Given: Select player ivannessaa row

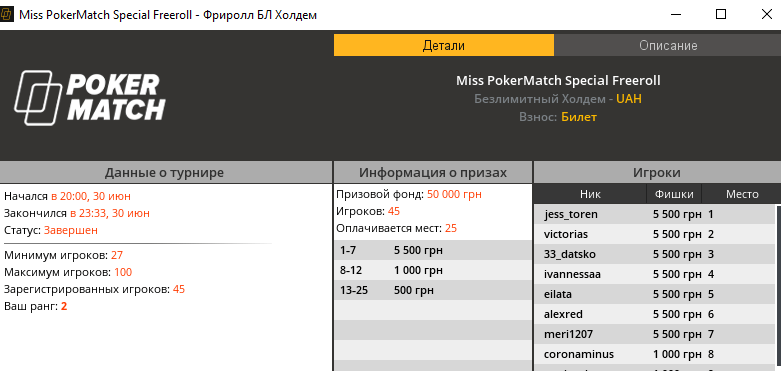Looking at the screenshot, I should pos(654,274).
